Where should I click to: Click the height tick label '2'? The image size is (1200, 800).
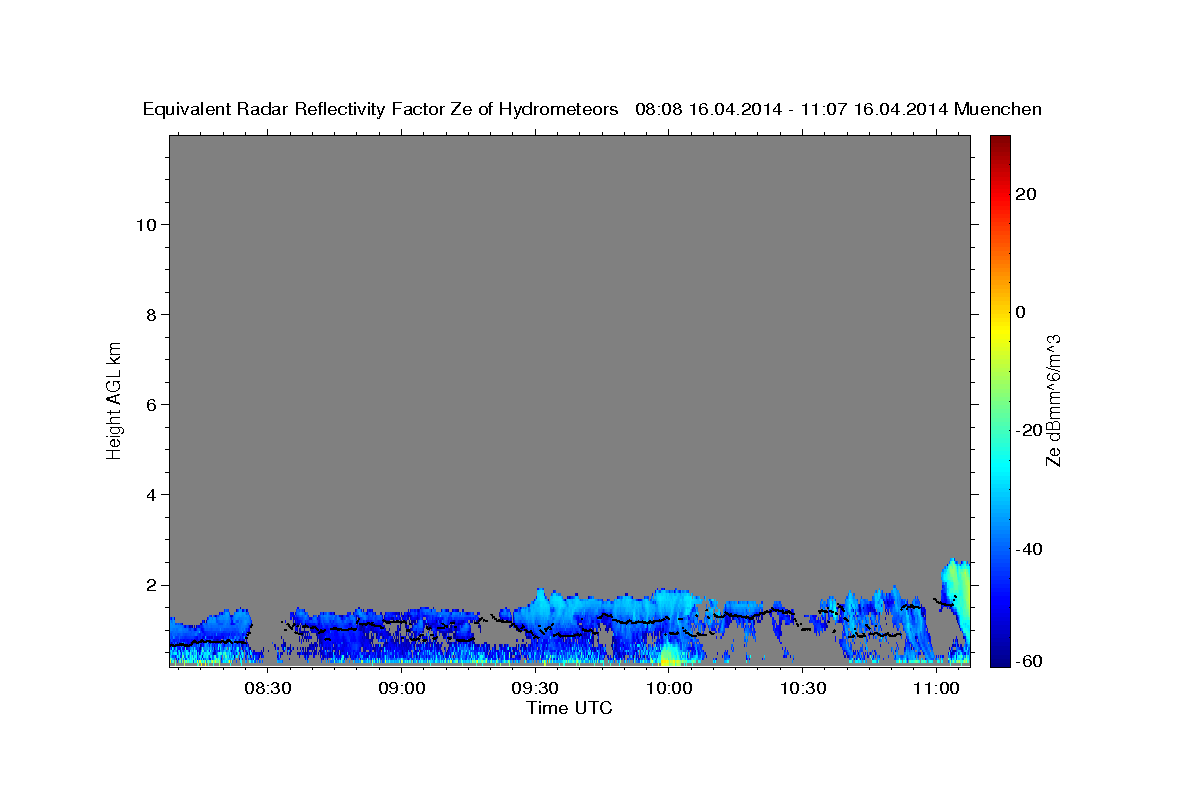(x=150, y=584)
